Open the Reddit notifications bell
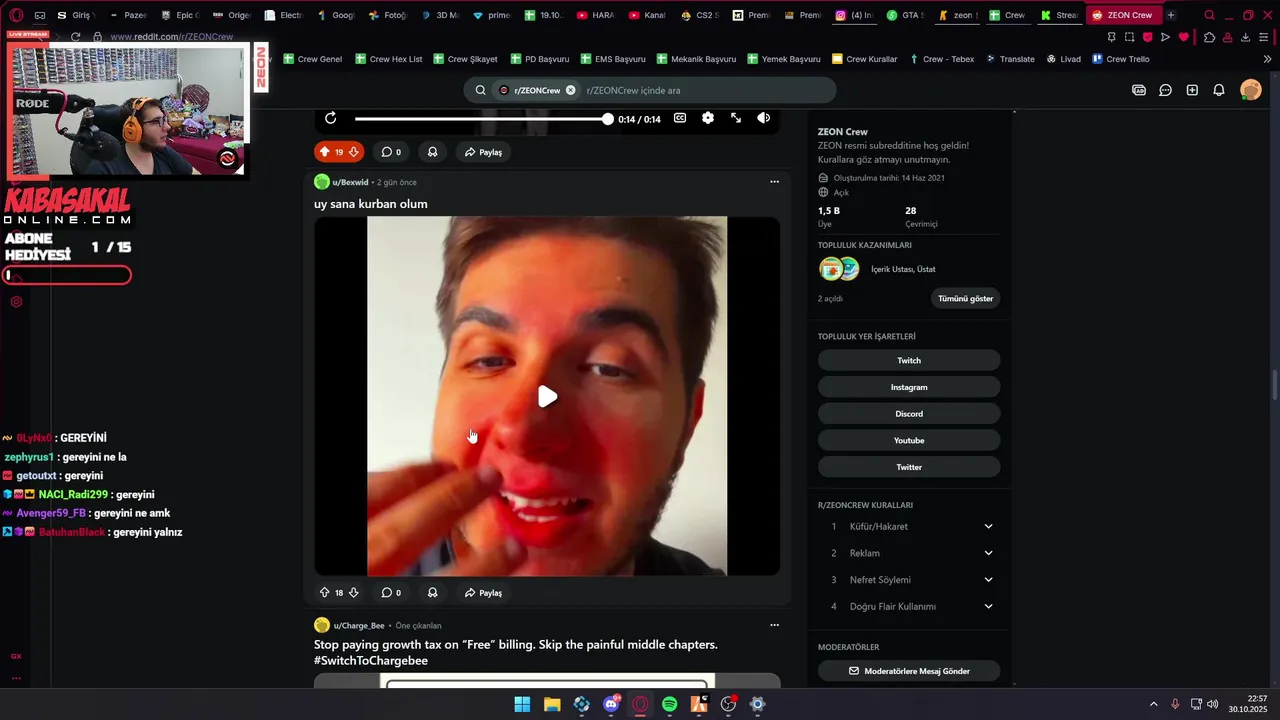Screen dimensions: 1280x720 (1219, 90)
